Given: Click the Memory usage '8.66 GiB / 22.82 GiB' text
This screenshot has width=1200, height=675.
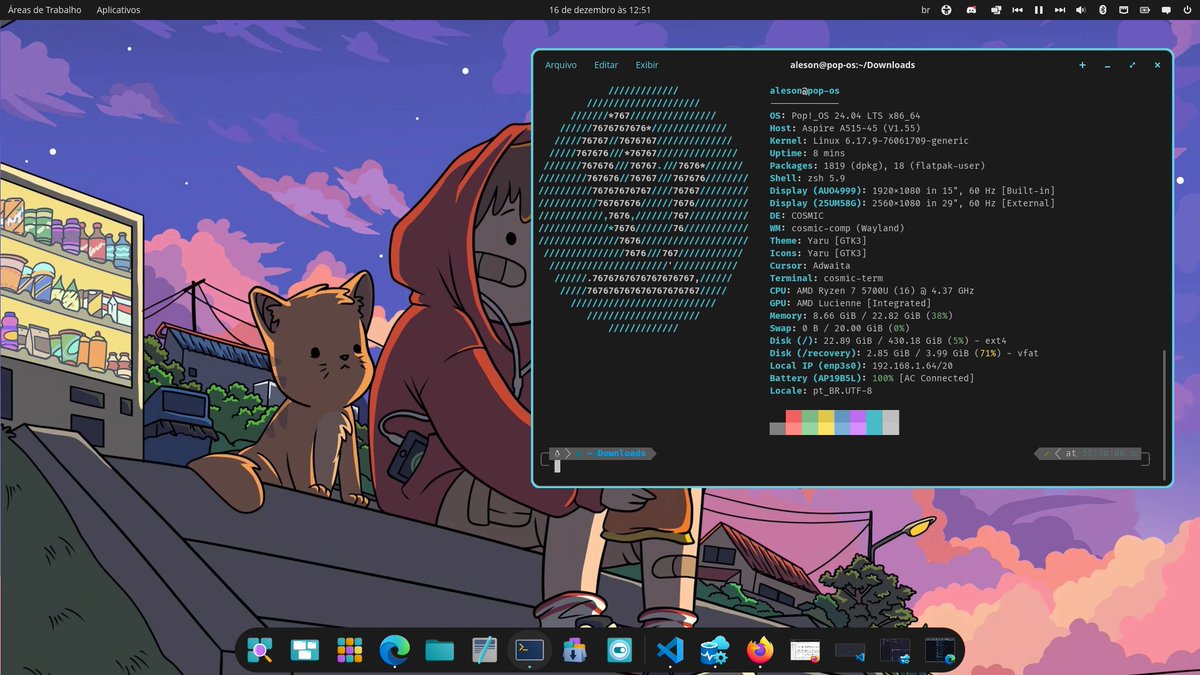Looking at the screenshot, I should (x=869, y=316).
